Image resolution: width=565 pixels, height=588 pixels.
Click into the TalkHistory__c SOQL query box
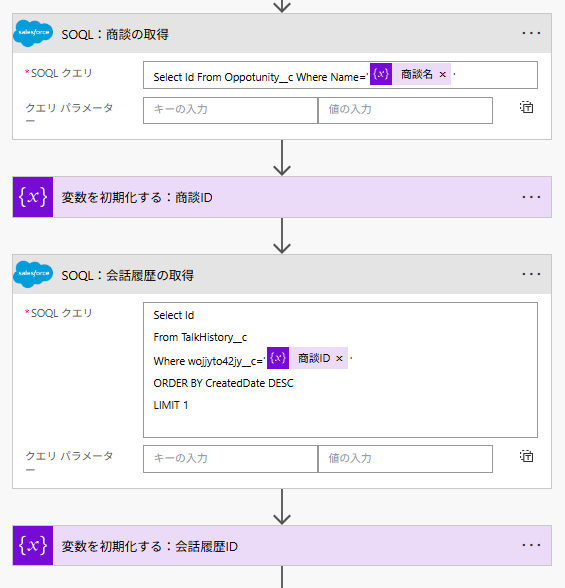tap(340, 370)
